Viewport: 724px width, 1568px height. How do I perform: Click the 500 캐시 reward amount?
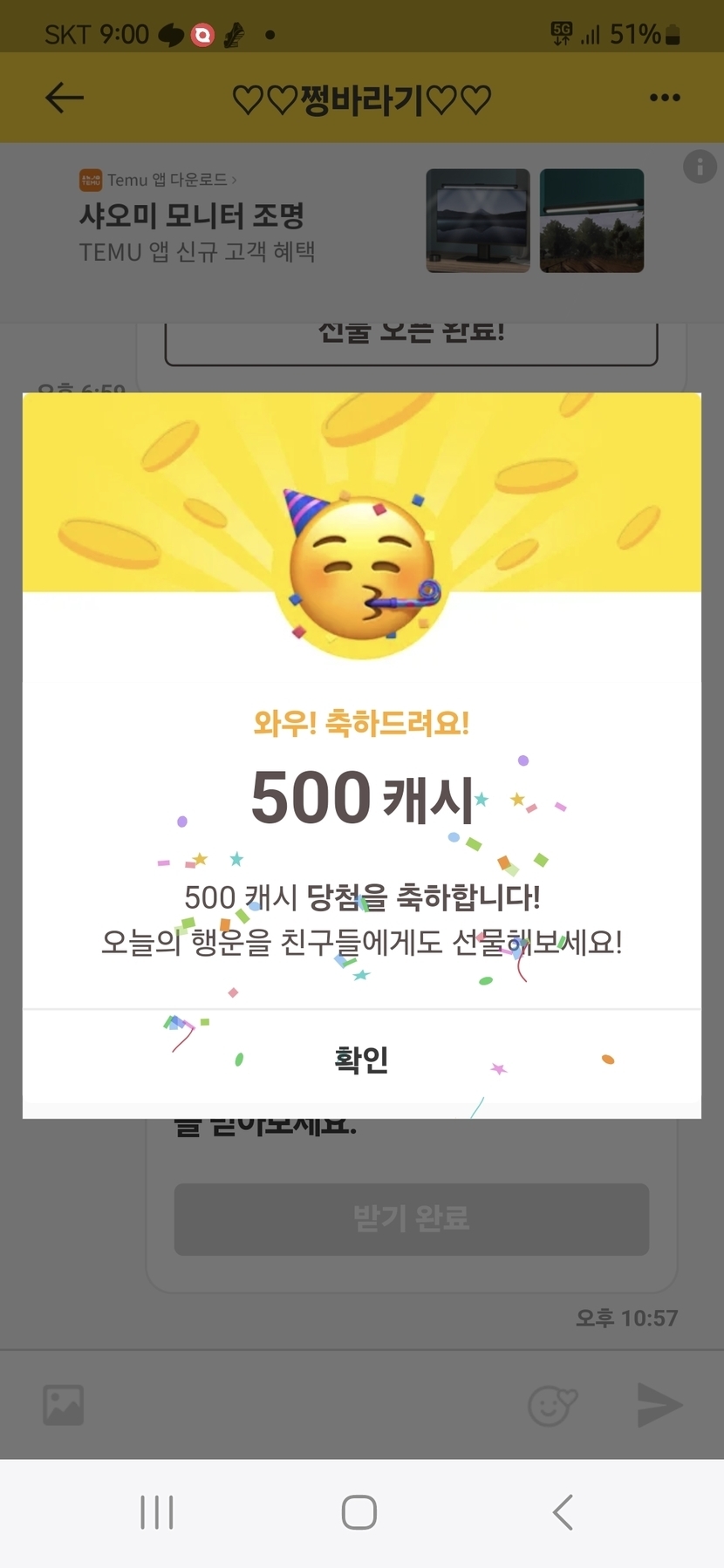point(362,797)
